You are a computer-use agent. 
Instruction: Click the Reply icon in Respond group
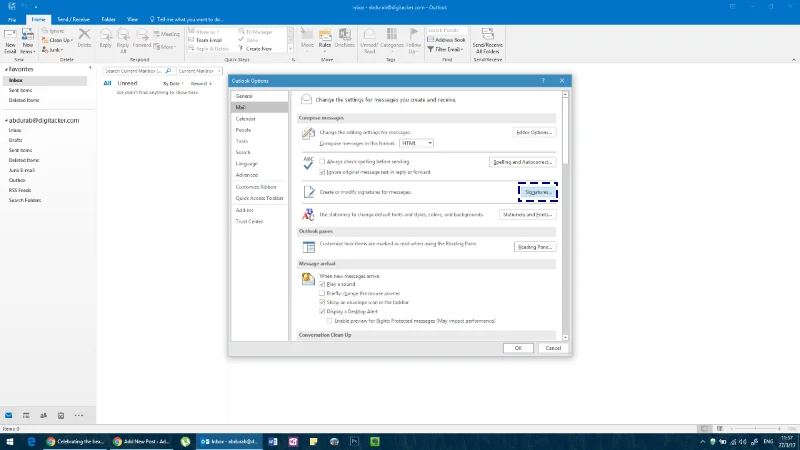click(106, 38)
